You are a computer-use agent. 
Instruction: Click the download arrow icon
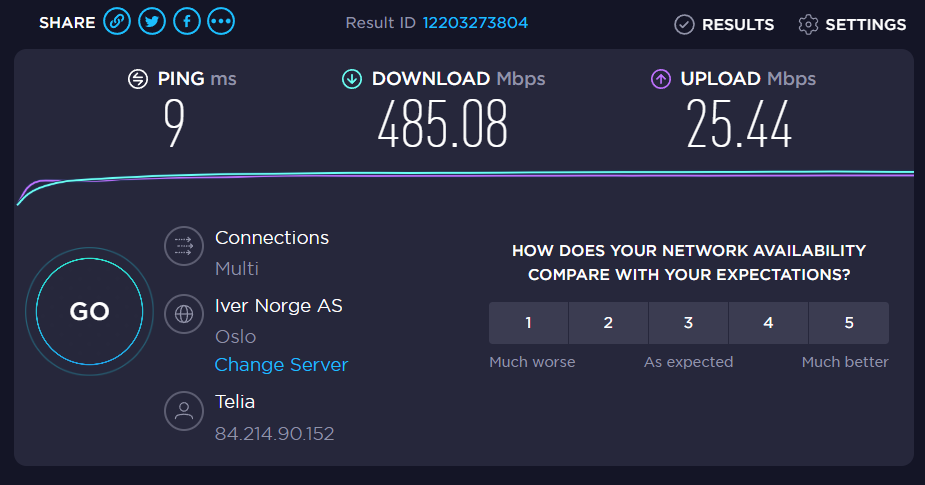coord(351,79)
